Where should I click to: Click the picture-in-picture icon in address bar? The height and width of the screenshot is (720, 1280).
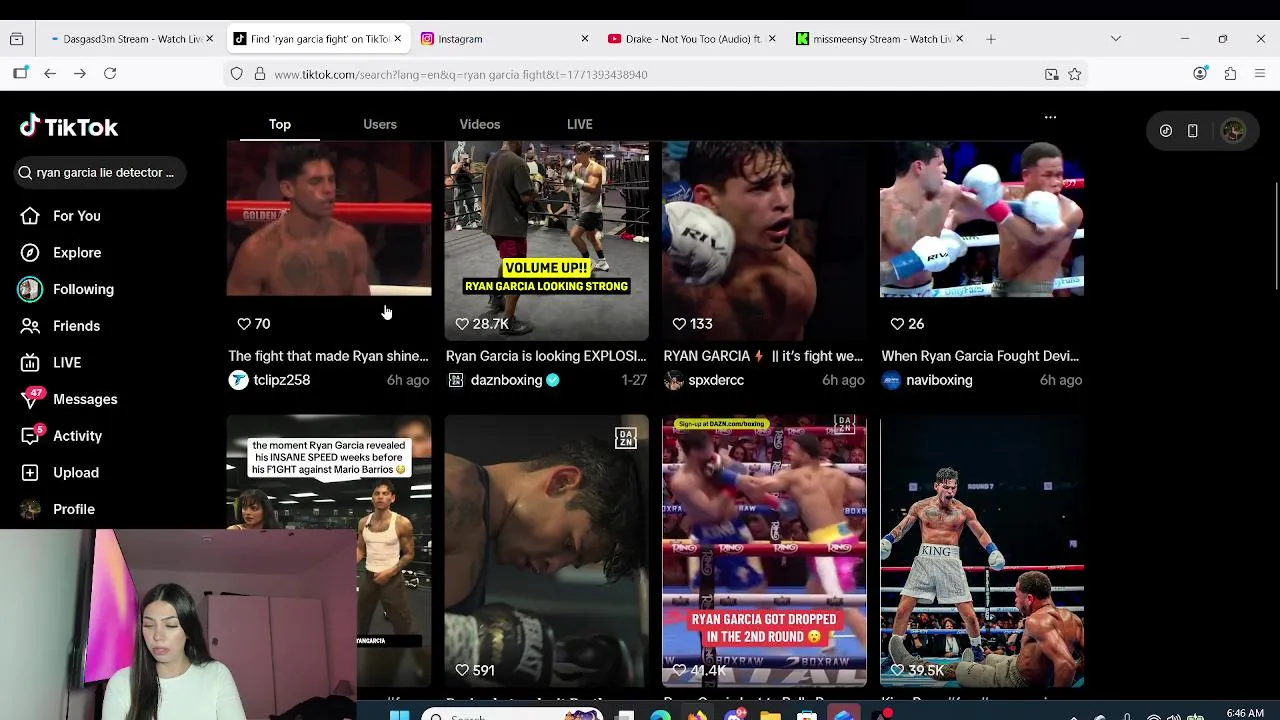pos(1051,74)
